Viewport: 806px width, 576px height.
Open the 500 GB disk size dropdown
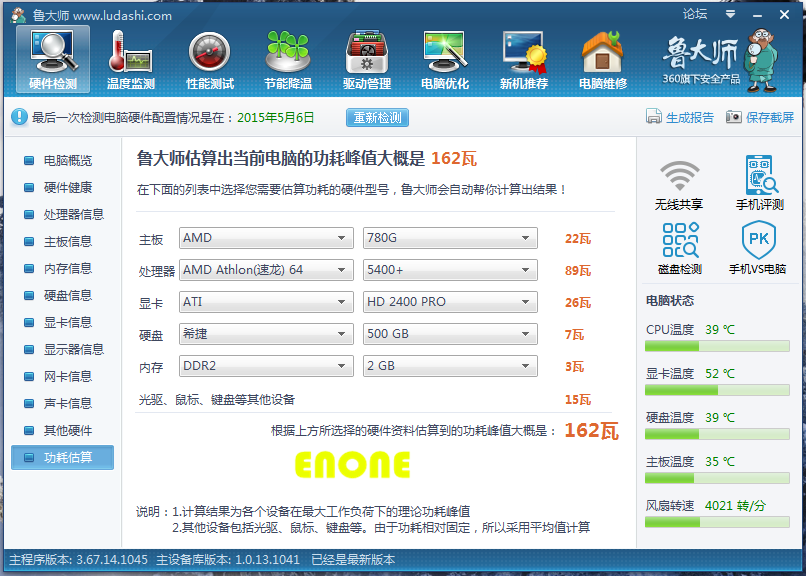[x=450, y=334]
